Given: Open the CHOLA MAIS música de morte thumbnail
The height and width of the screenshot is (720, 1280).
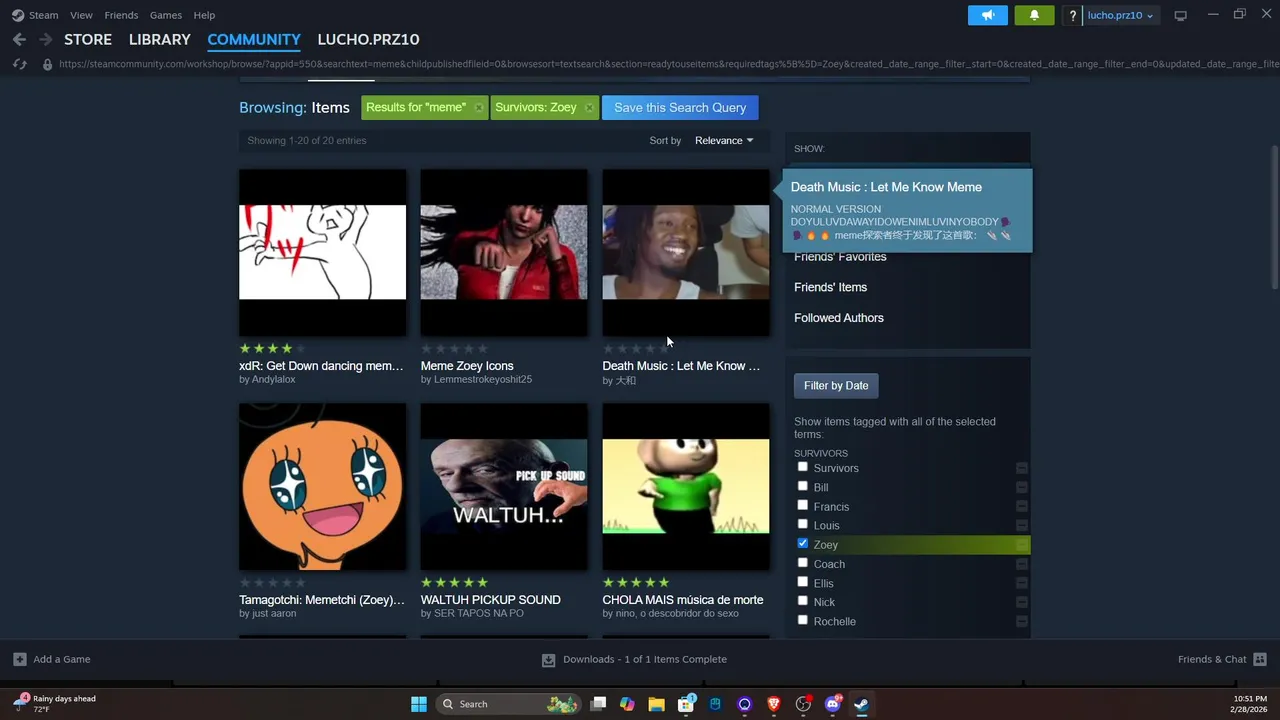Looking at the screenshot, I should pos(686,486).
